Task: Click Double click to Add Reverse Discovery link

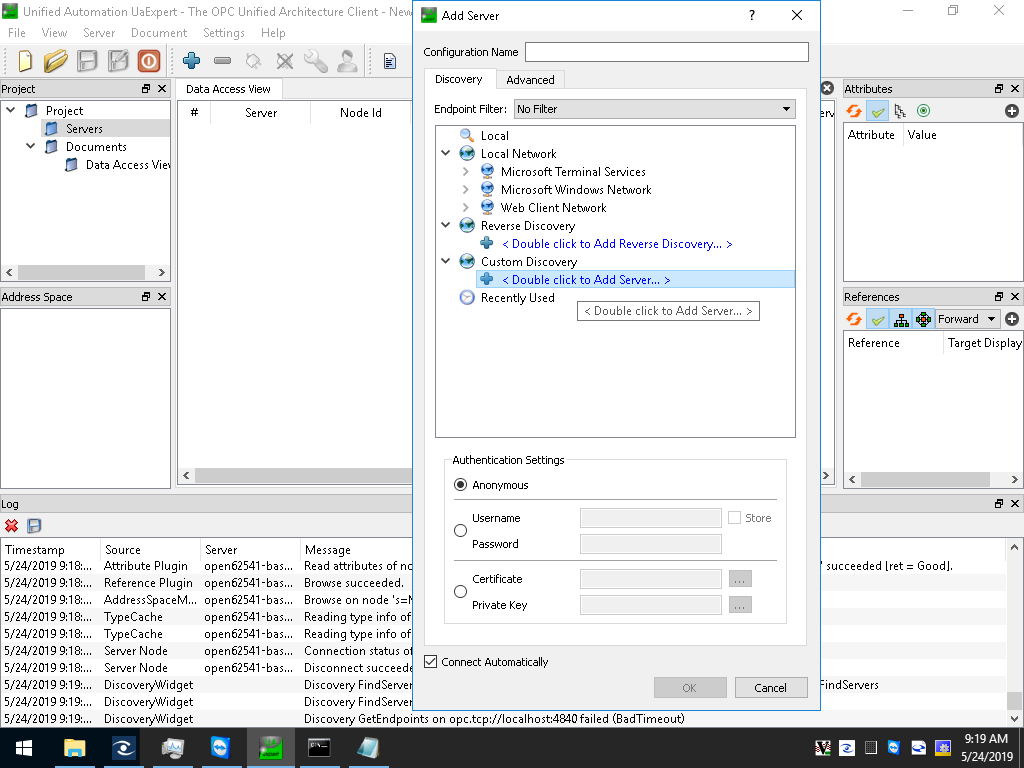Action: pos(617,244)
